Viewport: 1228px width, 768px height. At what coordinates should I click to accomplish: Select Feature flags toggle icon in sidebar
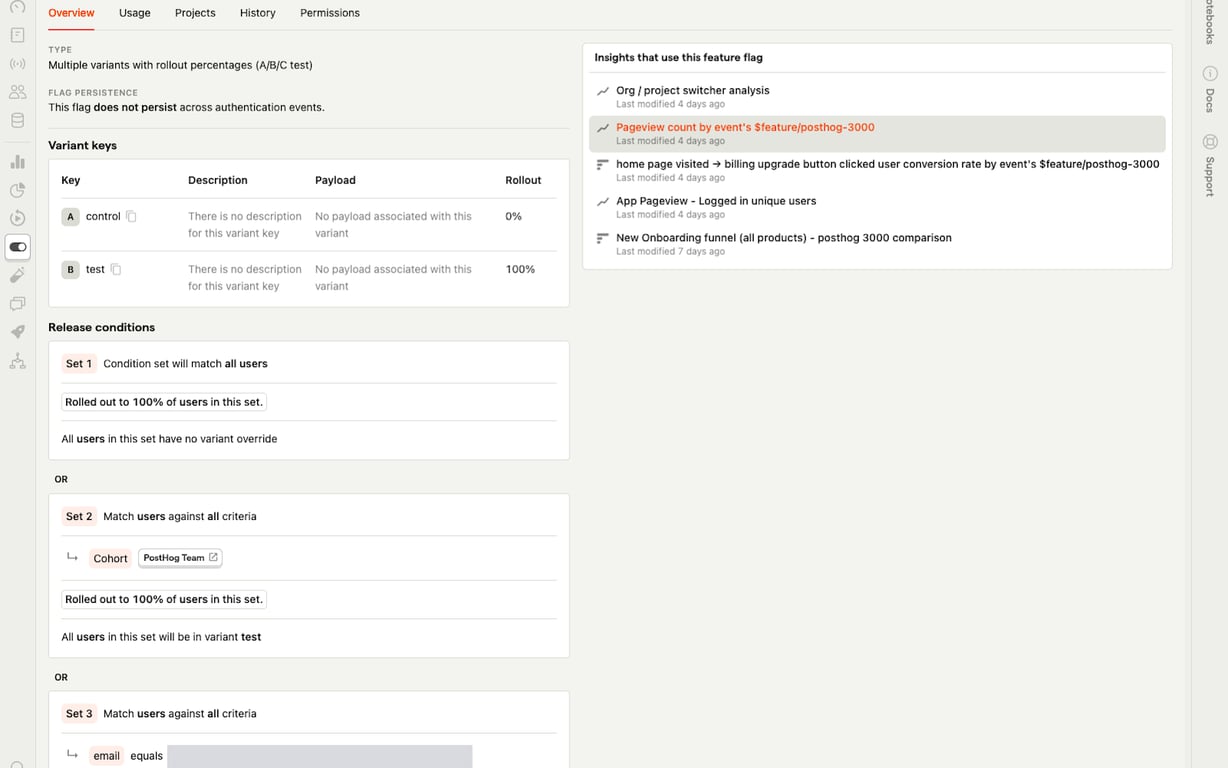point(17,247)
